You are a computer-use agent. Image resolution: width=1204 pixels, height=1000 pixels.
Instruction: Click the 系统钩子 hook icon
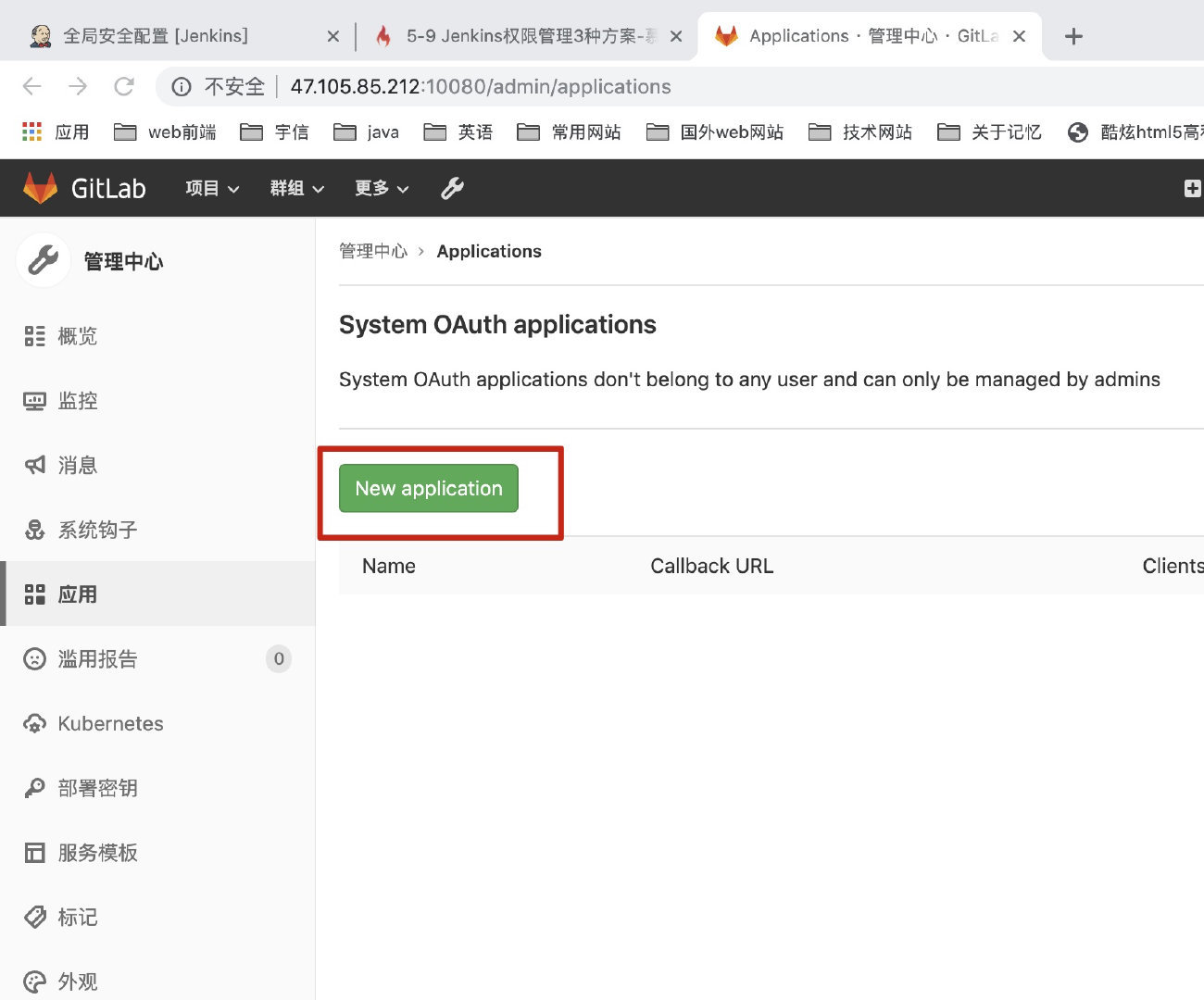[x=34, y=530]
